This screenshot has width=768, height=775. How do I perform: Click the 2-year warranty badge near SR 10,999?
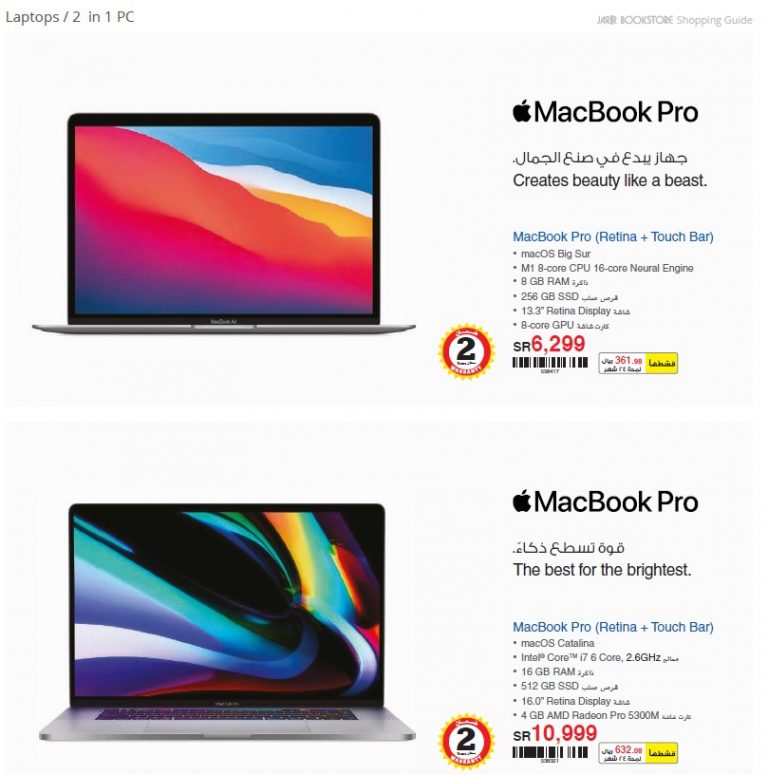[466, 741]
